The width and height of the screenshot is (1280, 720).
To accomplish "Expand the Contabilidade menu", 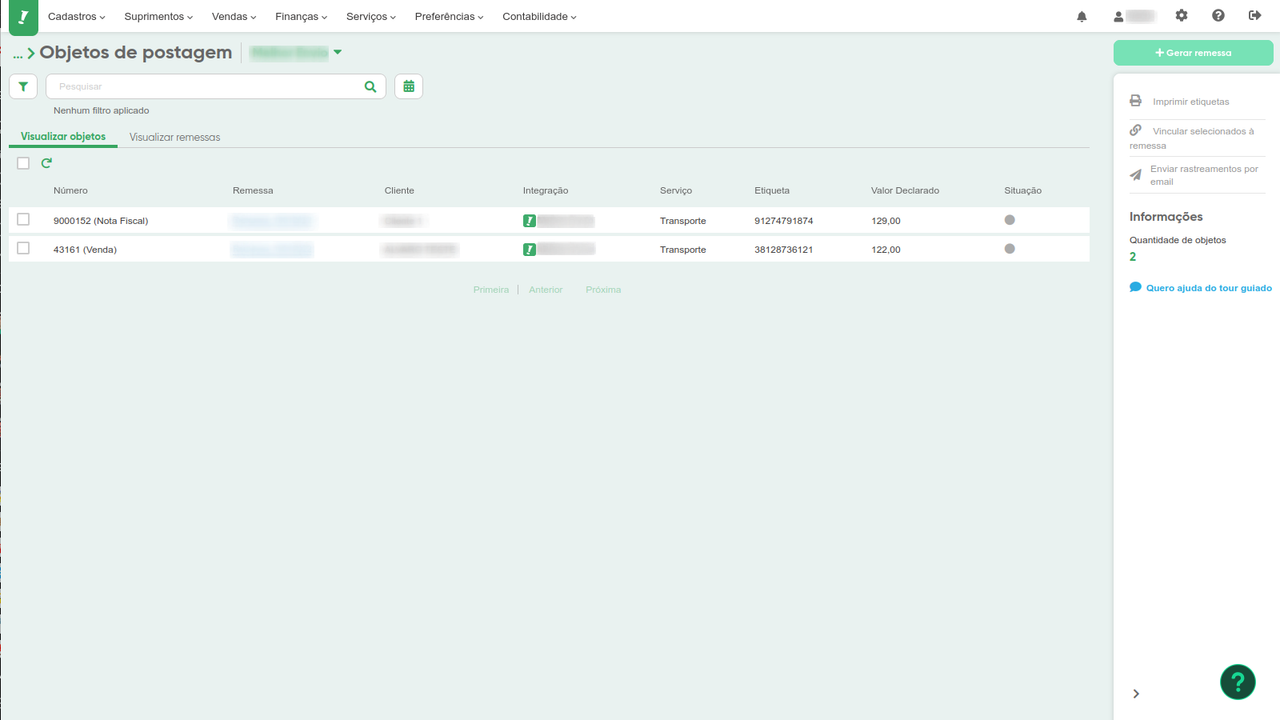I will tap(539, 17).
